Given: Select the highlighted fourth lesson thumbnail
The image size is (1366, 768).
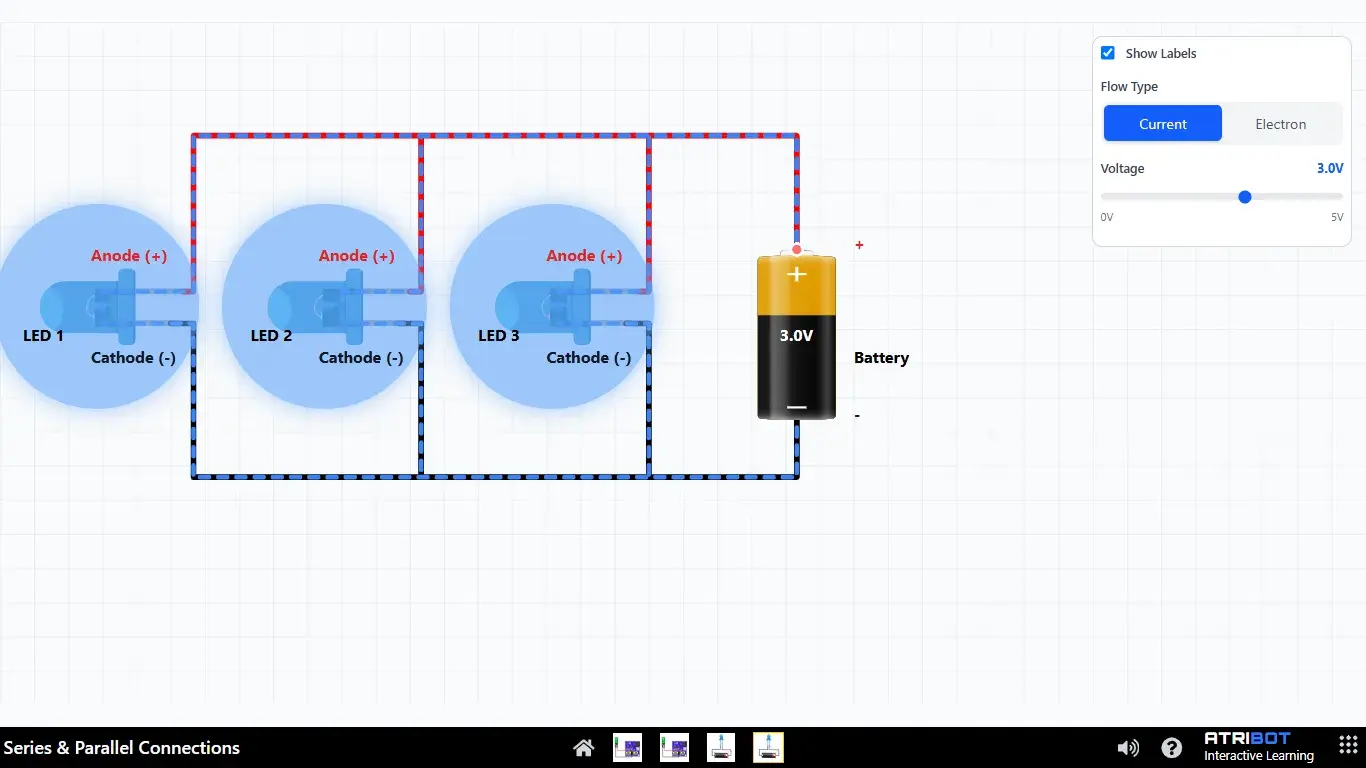Looking at the screenshot, I should pos(768,747).
